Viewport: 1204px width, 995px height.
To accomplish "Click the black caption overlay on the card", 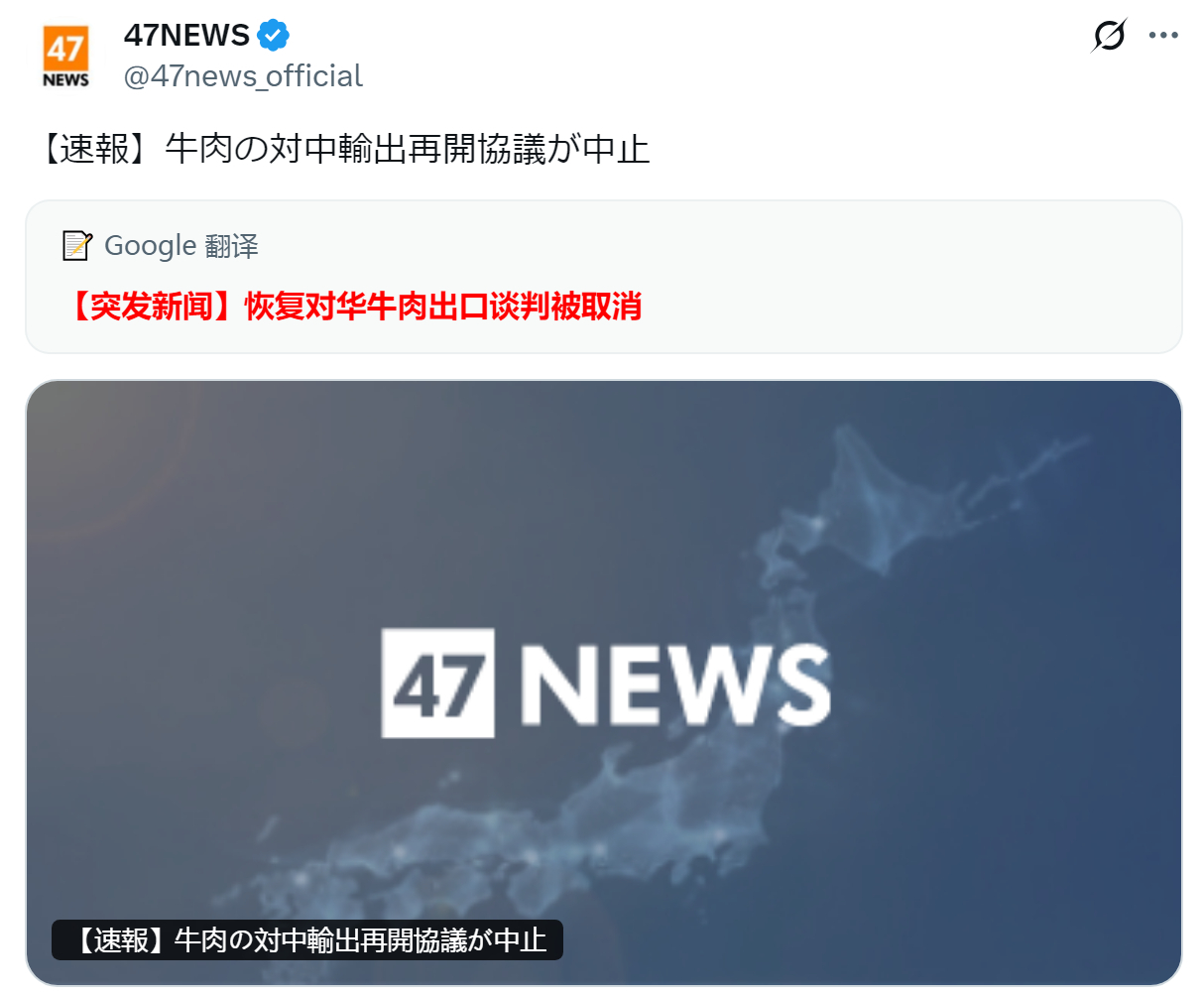I will coord(307,939).
